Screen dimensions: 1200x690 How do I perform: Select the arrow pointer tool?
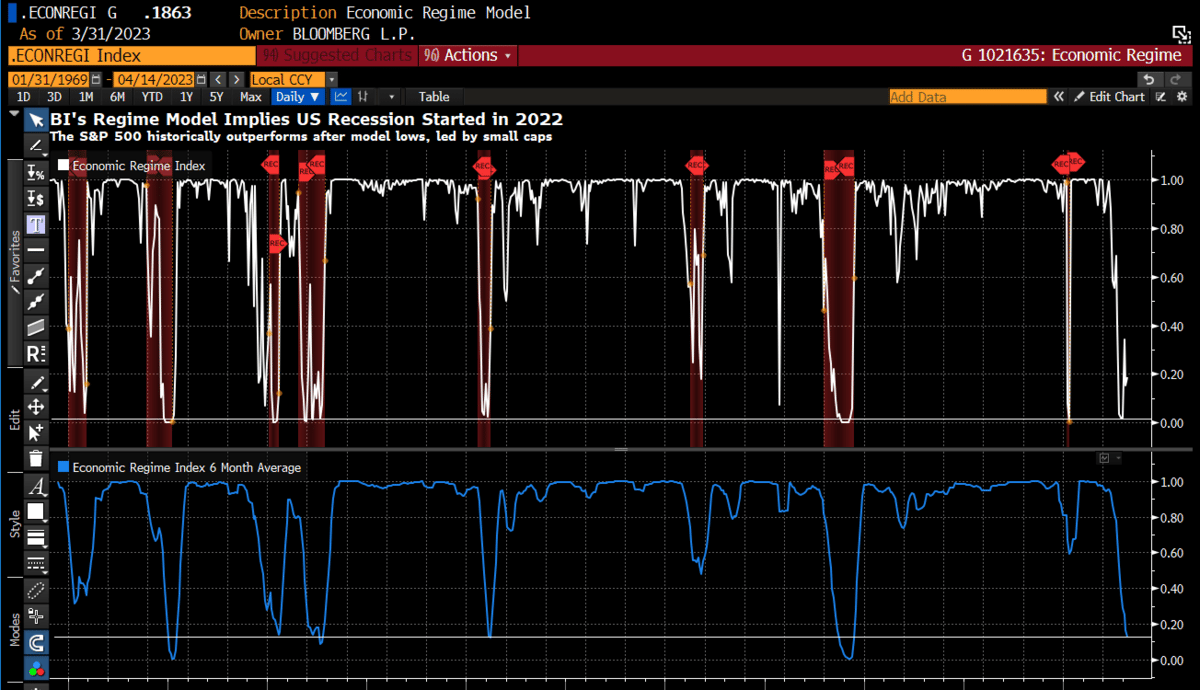(36, 121)
